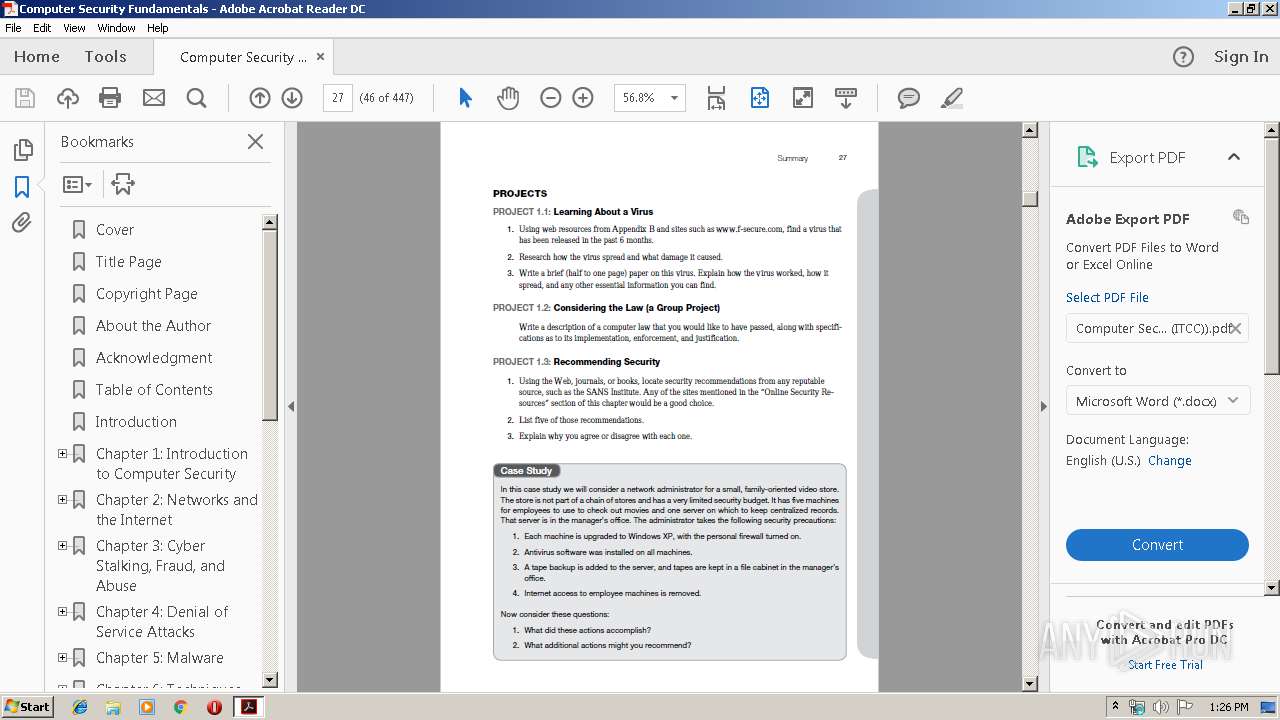This screenshot has height=720, width=1280.
Task: Send file by email envelope icon
Action: click(x=153, y=98)
